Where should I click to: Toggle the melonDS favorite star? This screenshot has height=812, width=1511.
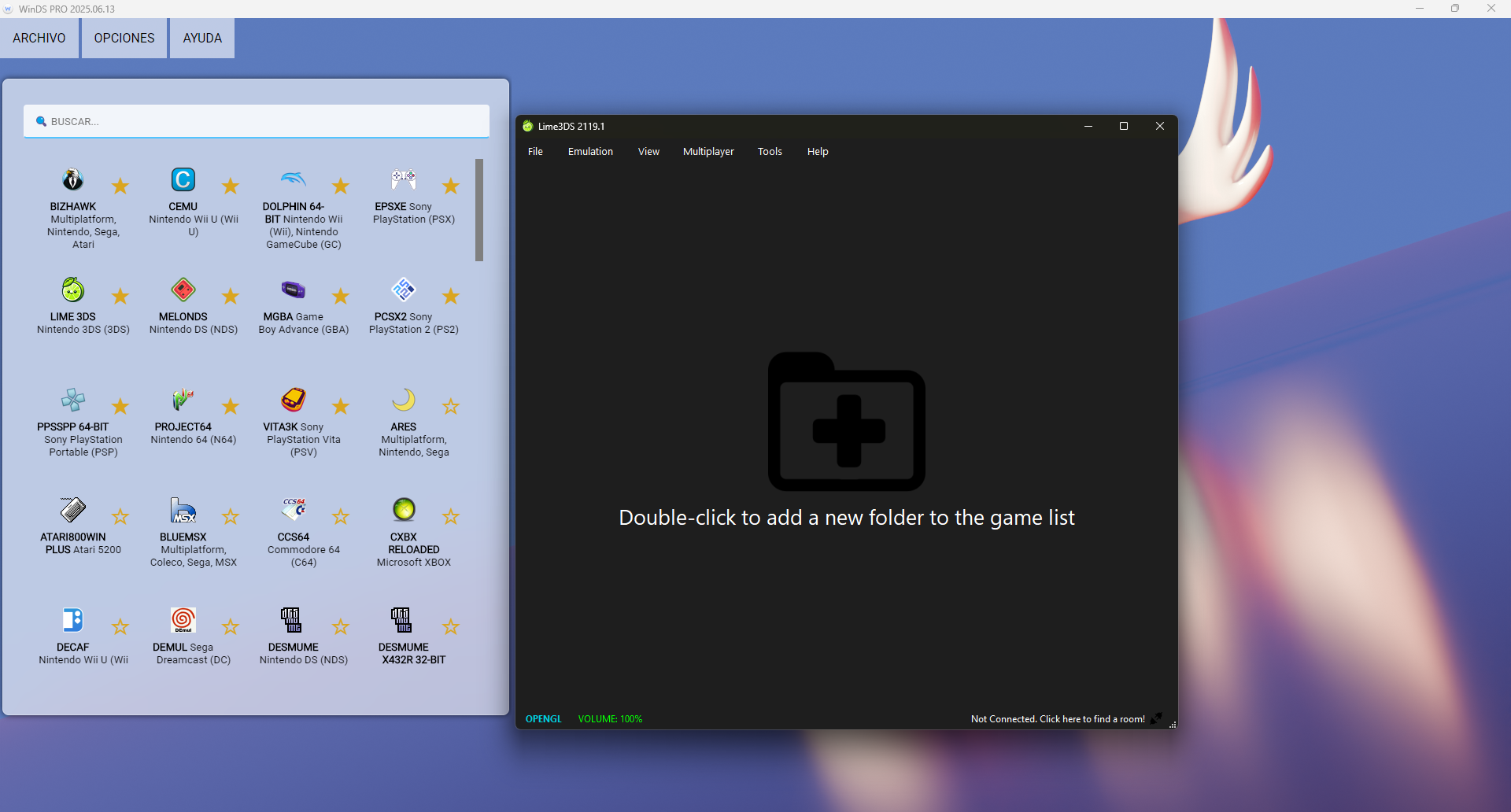231,296
